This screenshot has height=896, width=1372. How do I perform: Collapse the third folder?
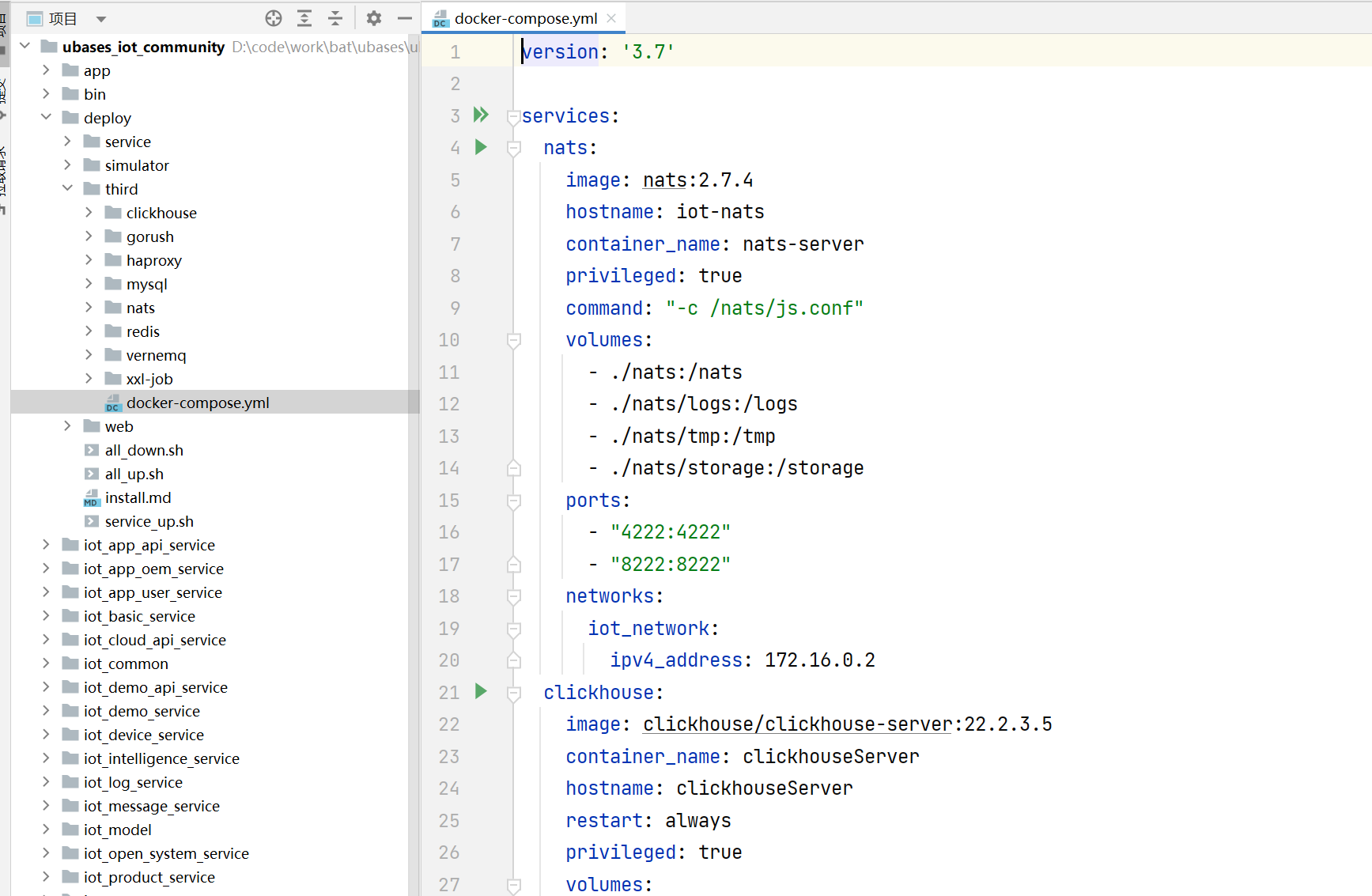[x=67, y=188]
